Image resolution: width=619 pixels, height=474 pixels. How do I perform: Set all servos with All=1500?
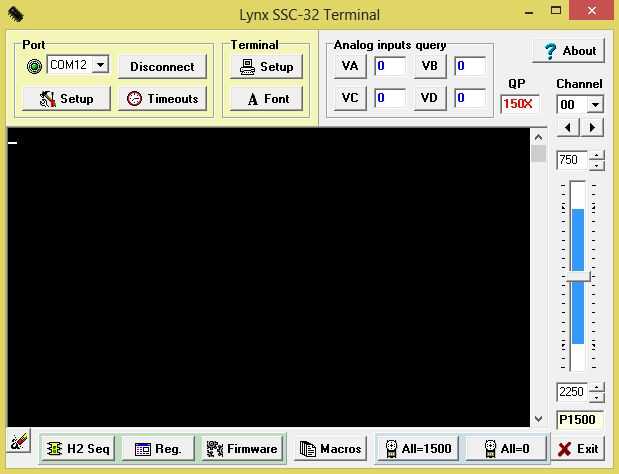[418, 448]
